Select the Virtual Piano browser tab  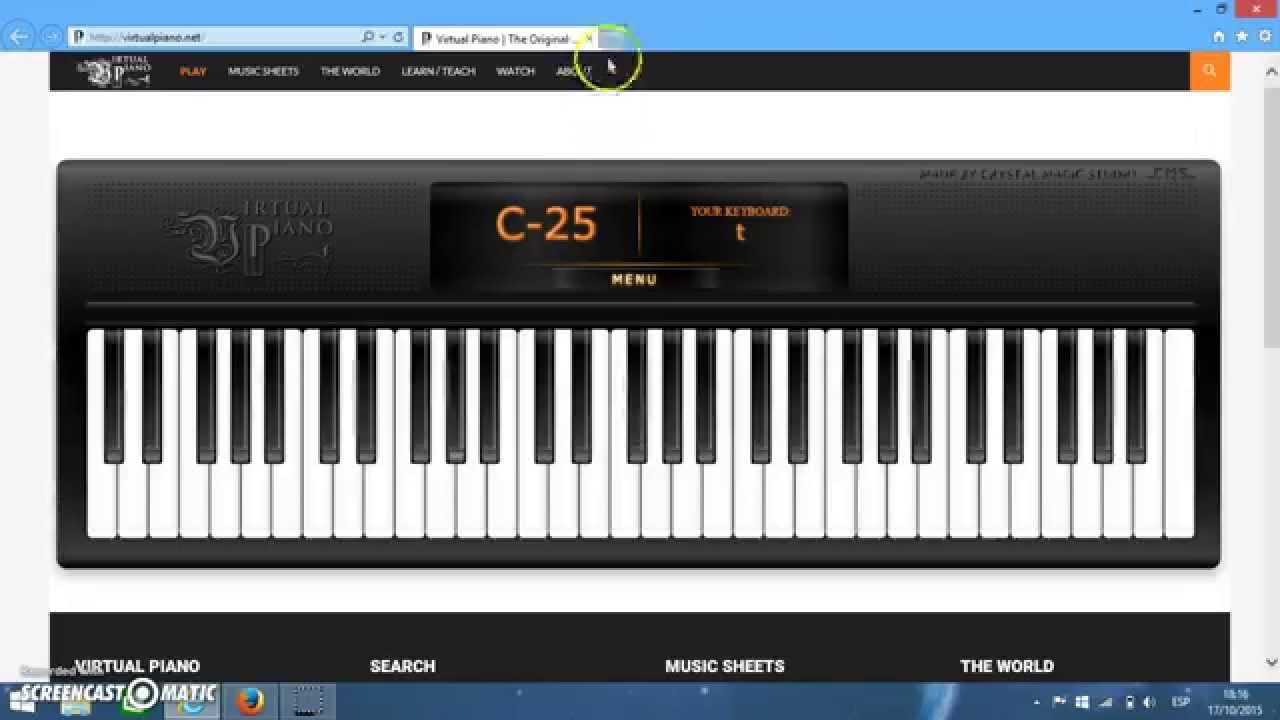(505, 38)
